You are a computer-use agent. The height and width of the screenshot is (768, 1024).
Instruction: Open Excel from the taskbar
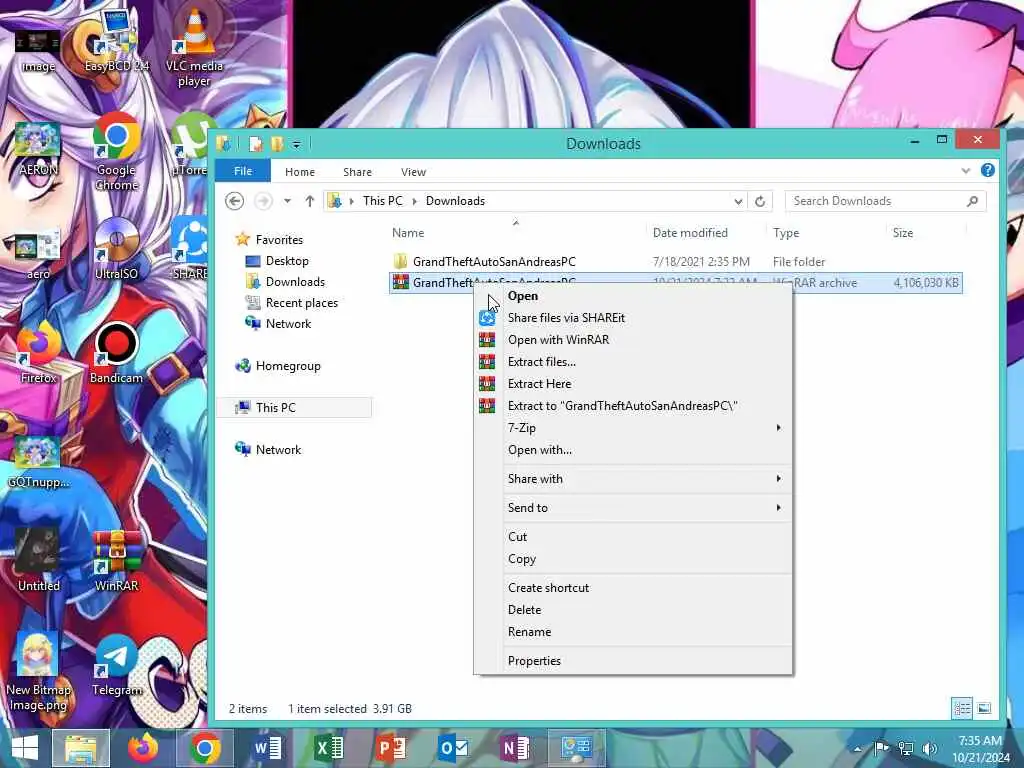pyautogui.click(x=328, y=748)
